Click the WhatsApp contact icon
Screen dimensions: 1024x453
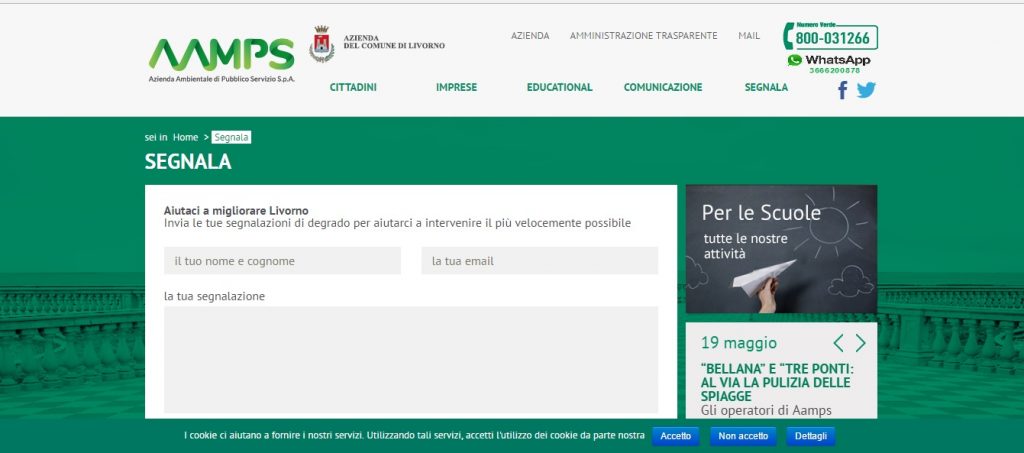coord(795,60)
